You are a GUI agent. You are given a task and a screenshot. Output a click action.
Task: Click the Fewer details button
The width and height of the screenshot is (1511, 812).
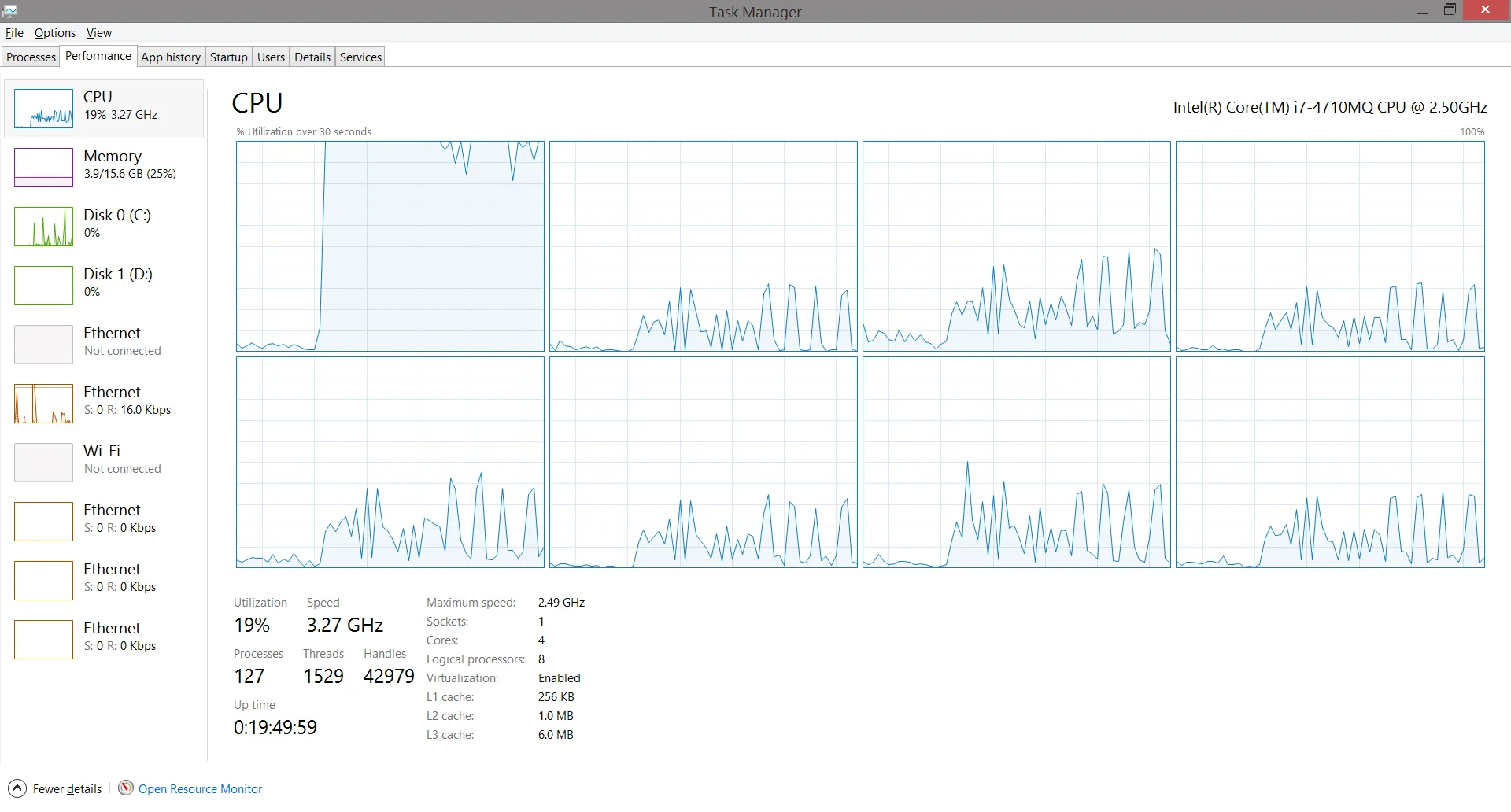point(55,788)
